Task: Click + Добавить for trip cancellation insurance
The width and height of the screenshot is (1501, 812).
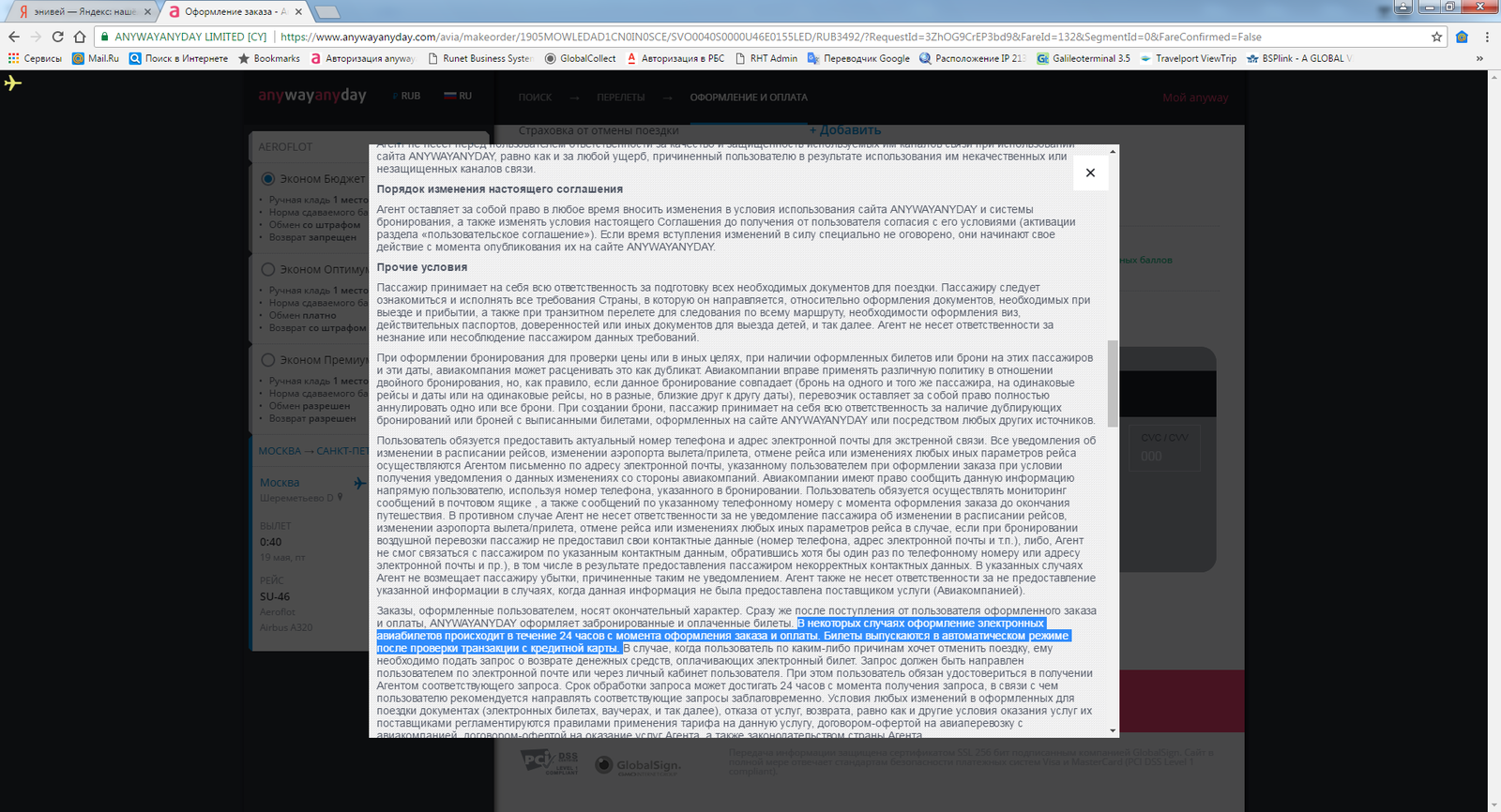Action: (x=844, y=130)
